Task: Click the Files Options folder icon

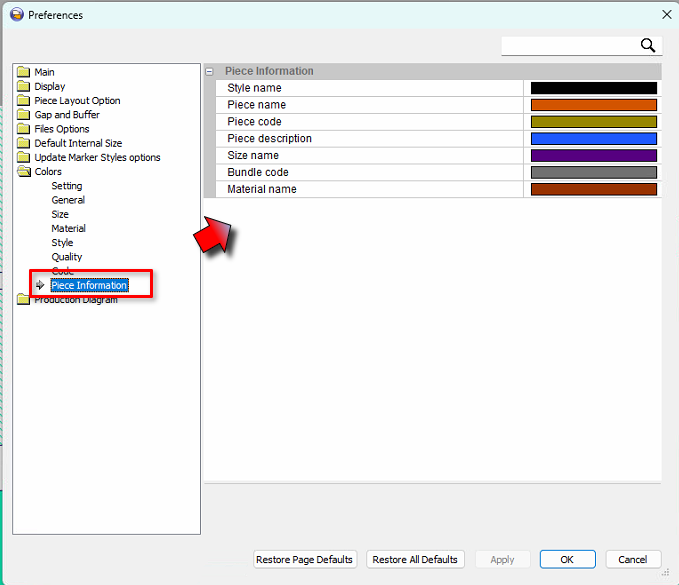Action: (x=24, y=129)
